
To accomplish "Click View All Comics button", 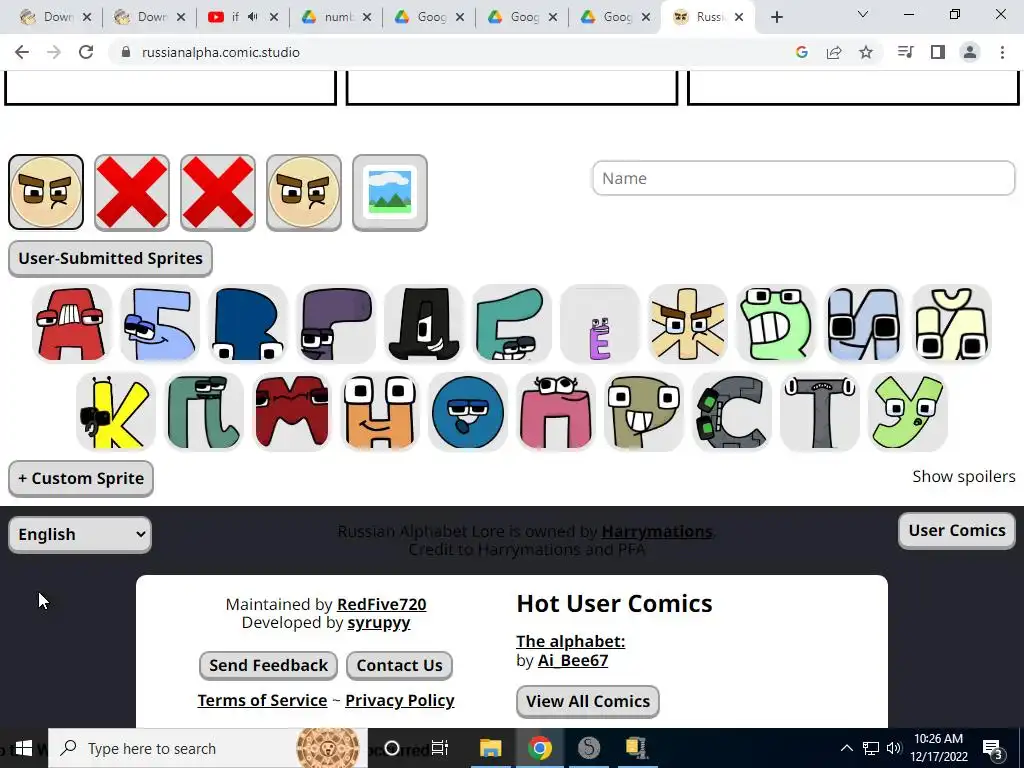I will pos(588,701).
